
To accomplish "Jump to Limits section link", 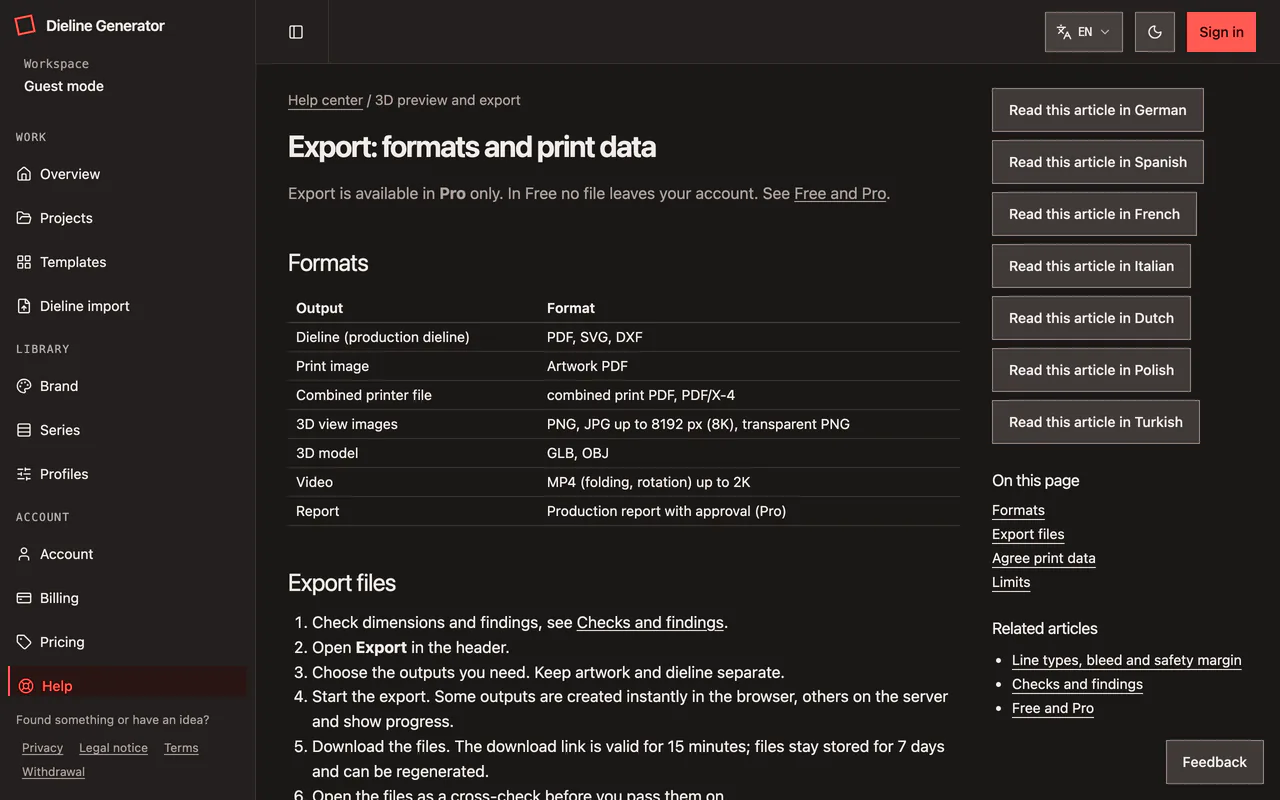I will (x=1011, y=582).
